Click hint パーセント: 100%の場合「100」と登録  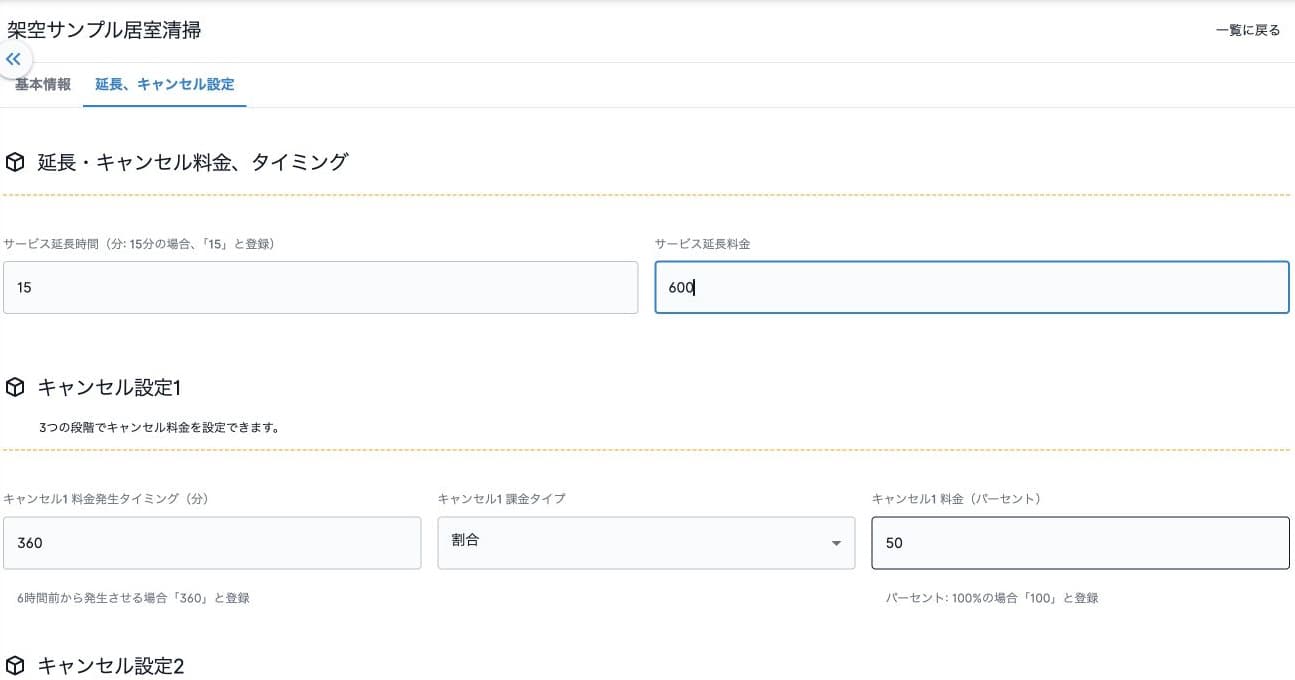pos(992,598)
